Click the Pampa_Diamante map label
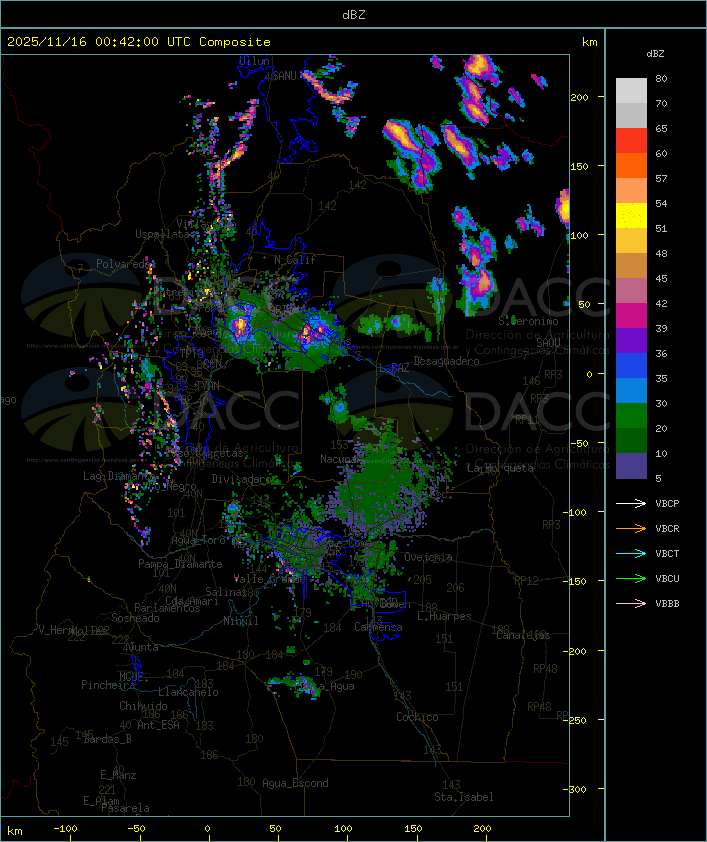 coord(180,564)
